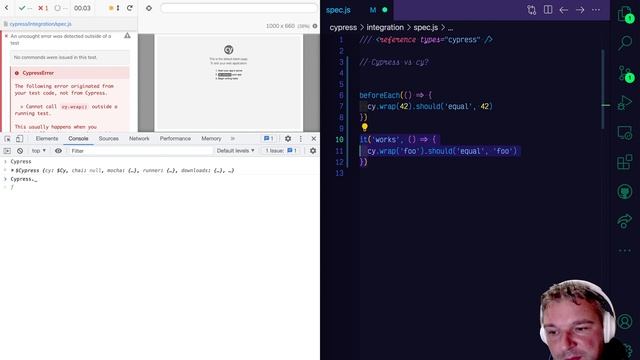
Task: Activate the DevTools inspect element picker
Action: click(x=7, y=139)
